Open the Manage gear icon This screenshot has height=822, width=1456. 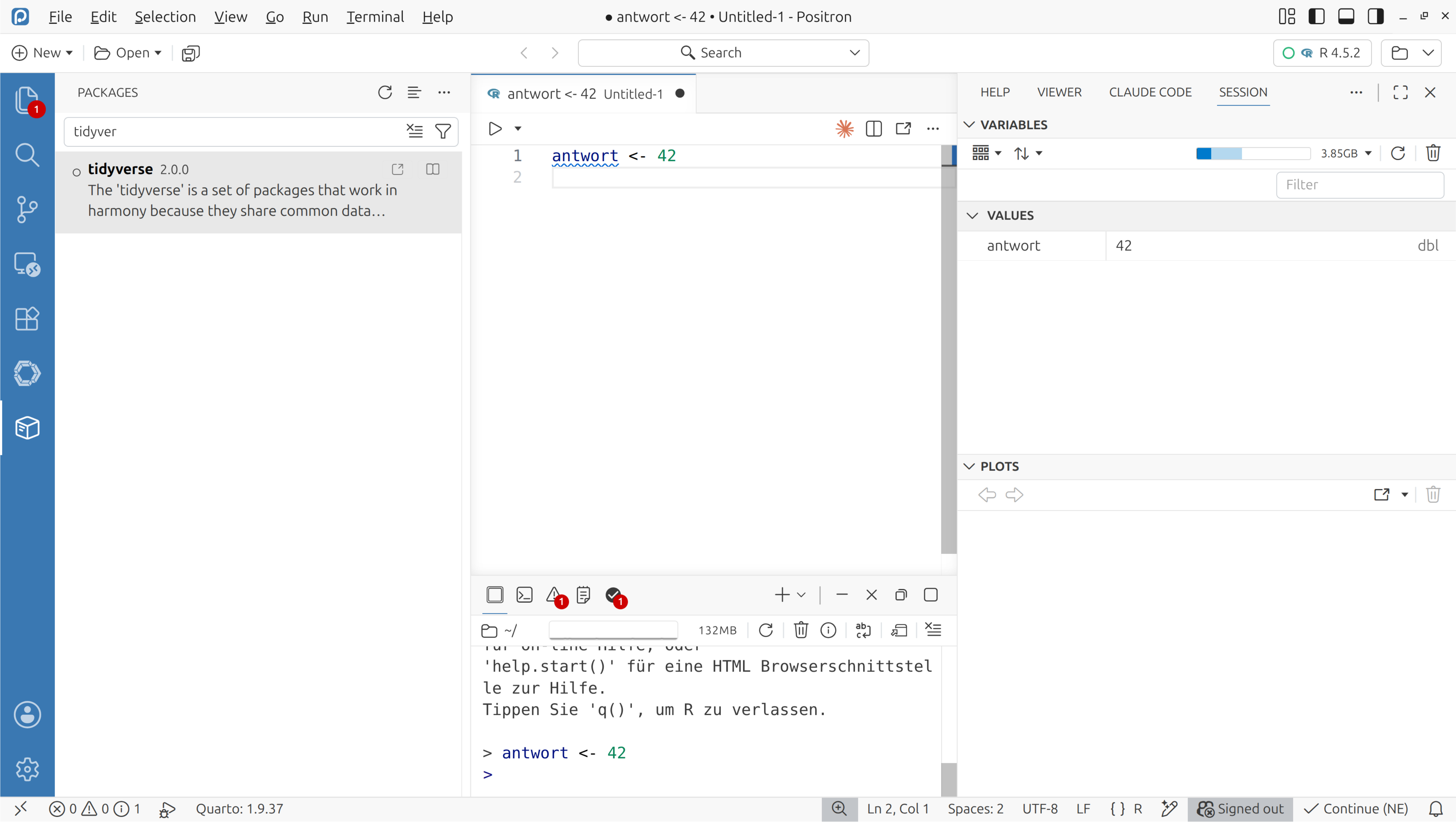tap(27, 769)
